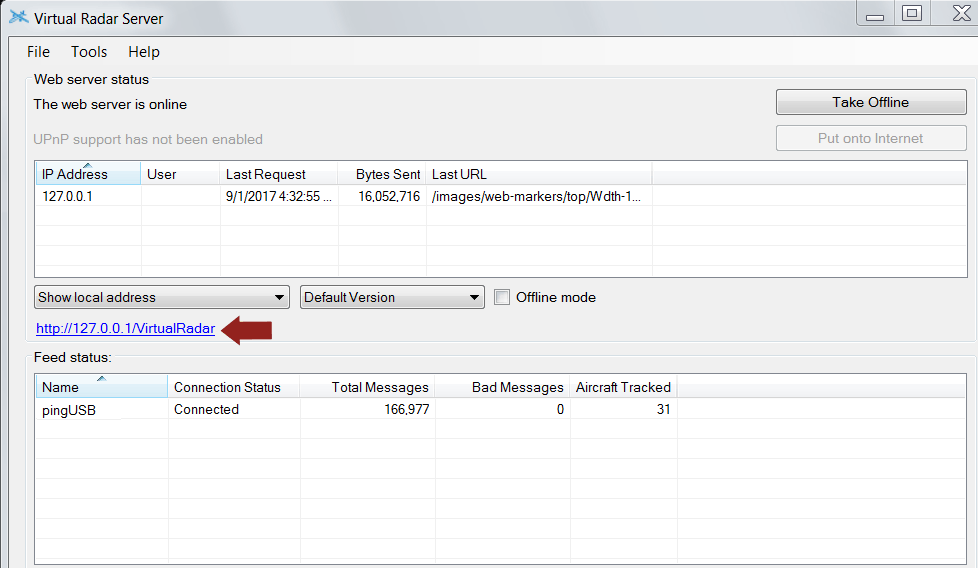Minimize the Virtual Radar Server window
Image resolution: width=978 pixels, height=568 pixels.
click(x=875, y=13)
